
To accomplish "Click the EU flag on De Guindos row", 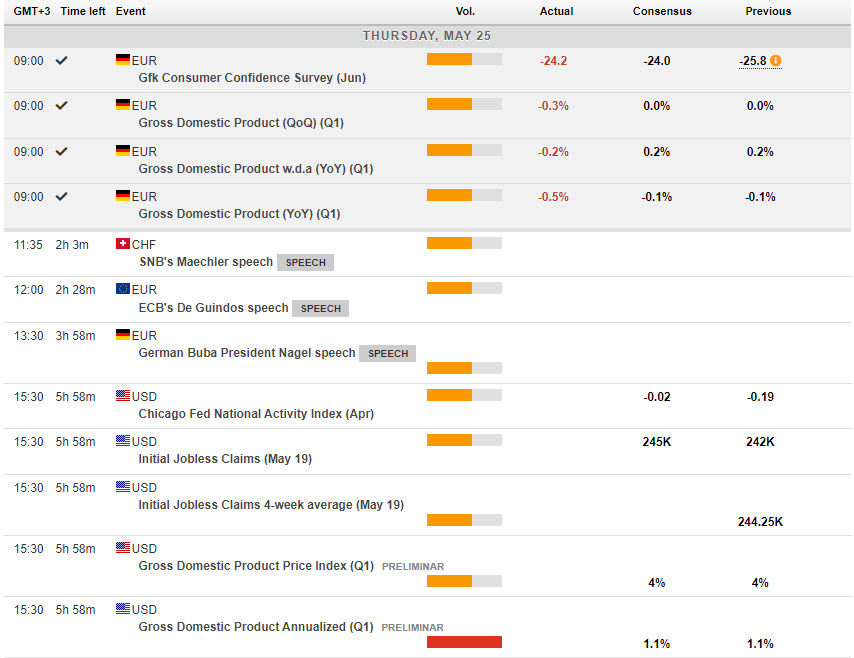I will (x=123, y=289).
